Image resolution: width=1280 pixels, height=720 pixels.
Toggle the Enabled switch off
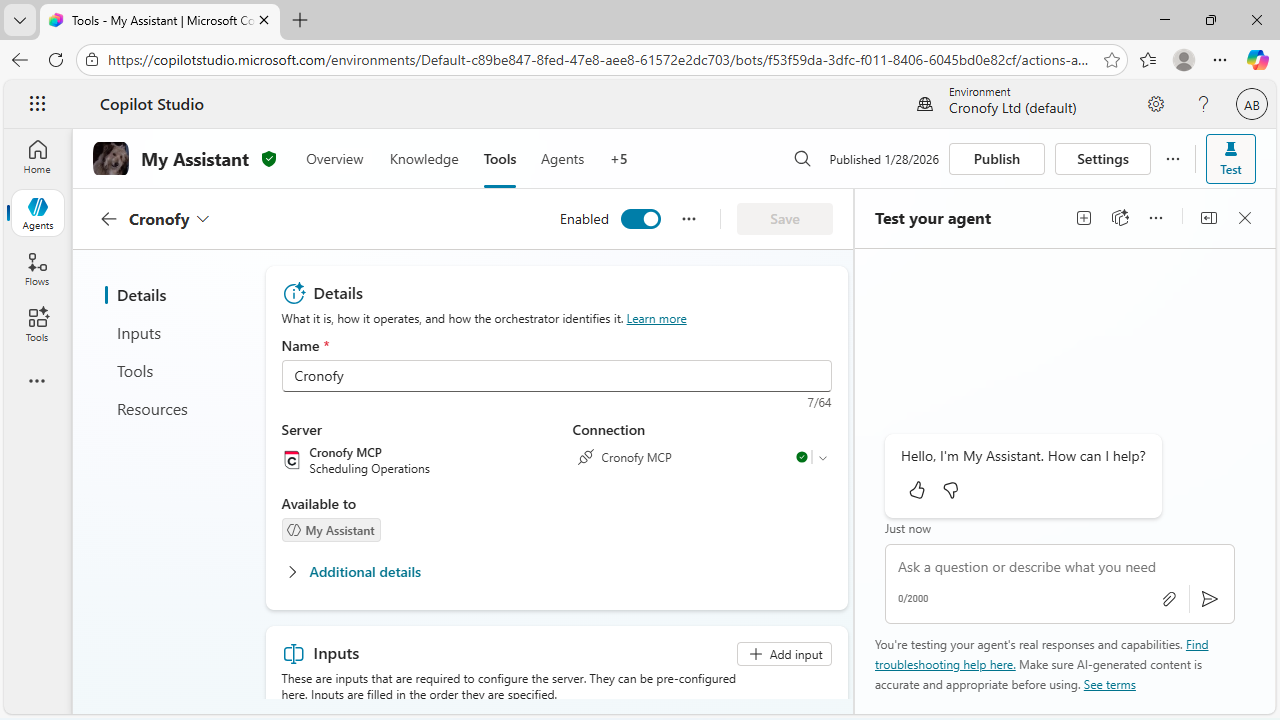[x=641, y=219]
